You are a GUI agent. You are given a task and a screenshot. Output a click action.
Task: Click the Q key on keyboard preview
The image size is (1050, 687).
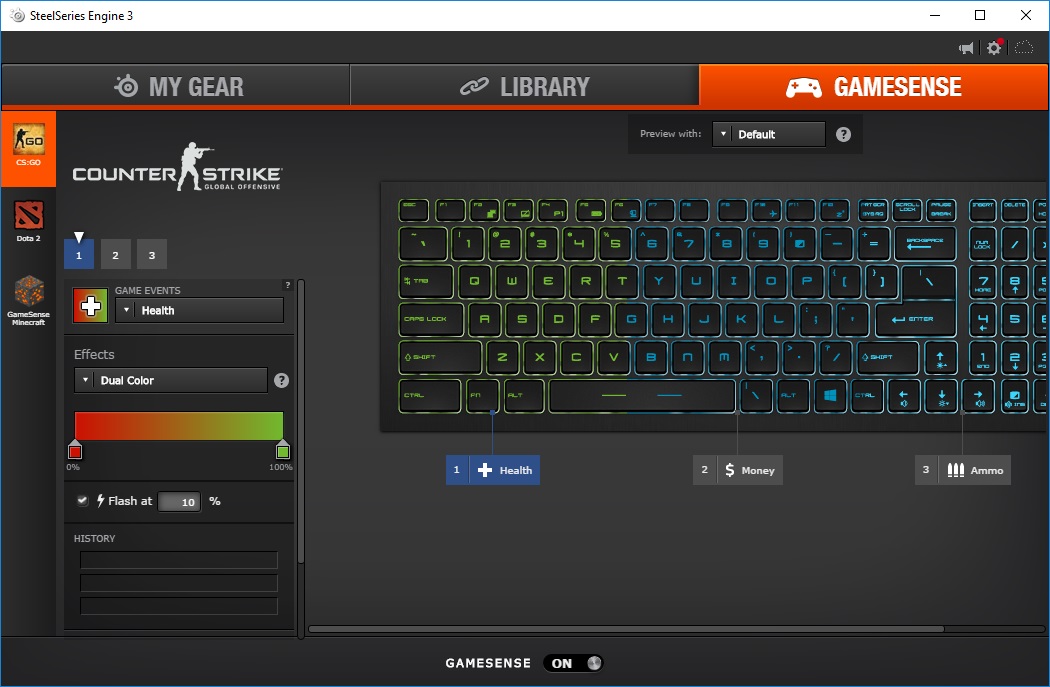coord(474,281)
